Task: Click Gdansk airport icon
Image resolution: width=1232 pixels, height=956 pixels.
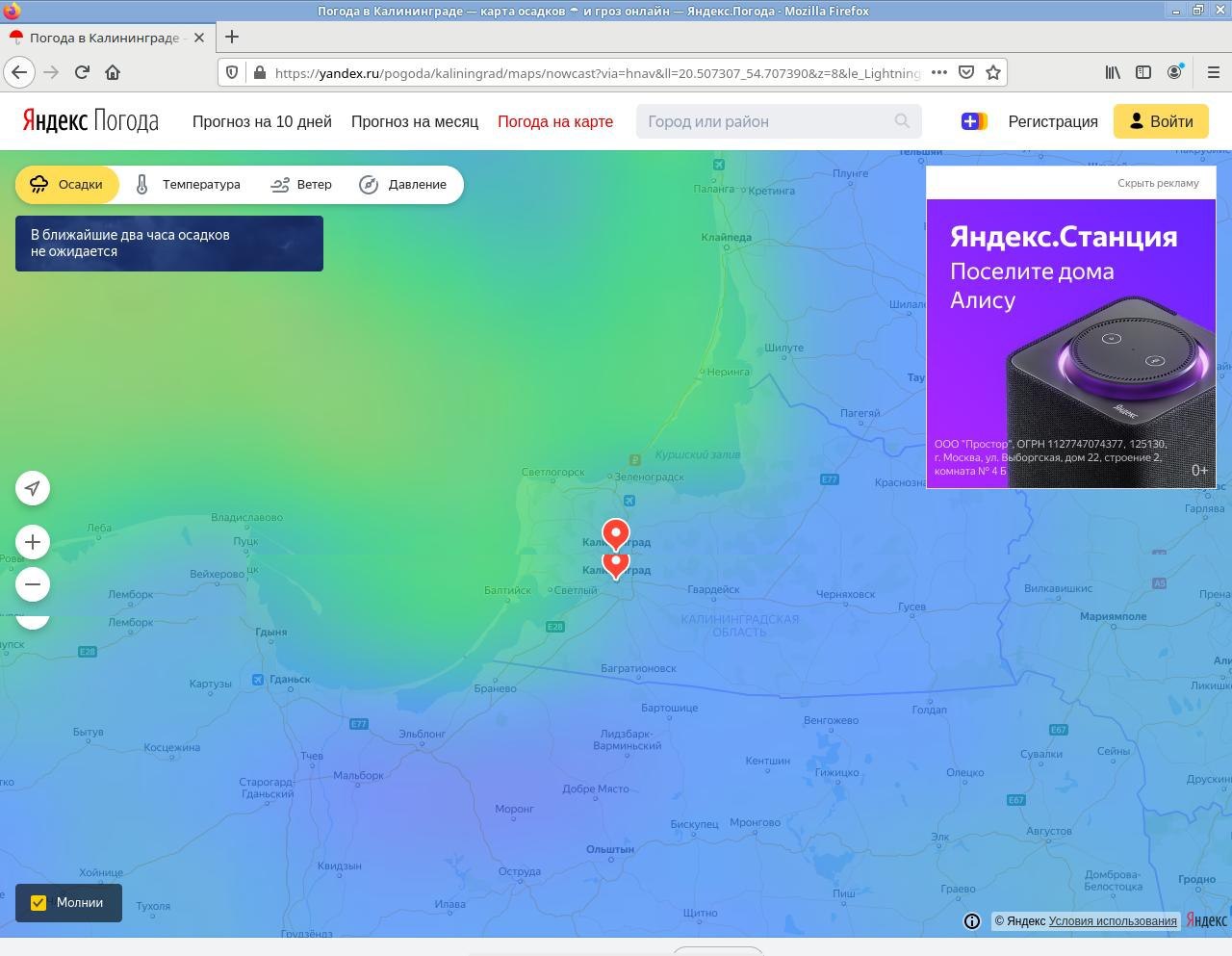Action: click(258, 680)
